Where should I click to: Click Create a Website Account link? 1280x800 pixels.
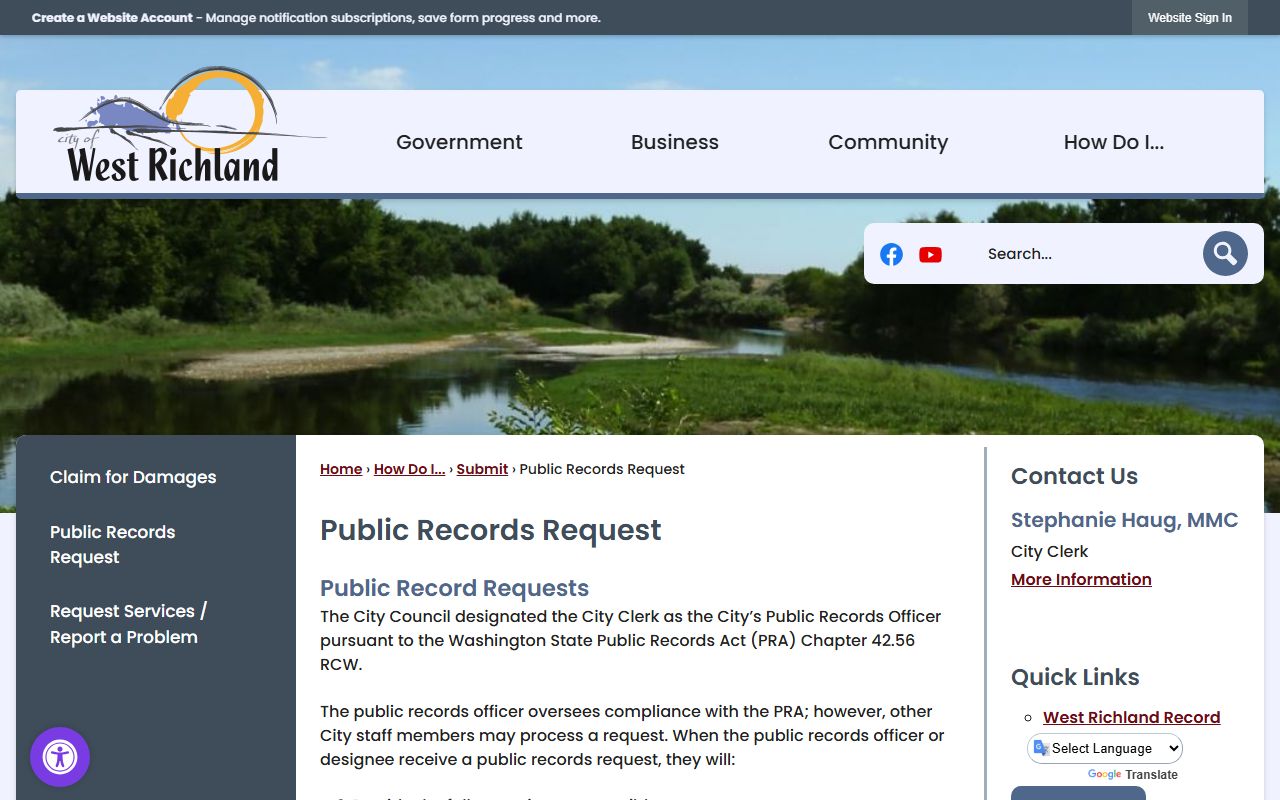[x=112, y=18]
